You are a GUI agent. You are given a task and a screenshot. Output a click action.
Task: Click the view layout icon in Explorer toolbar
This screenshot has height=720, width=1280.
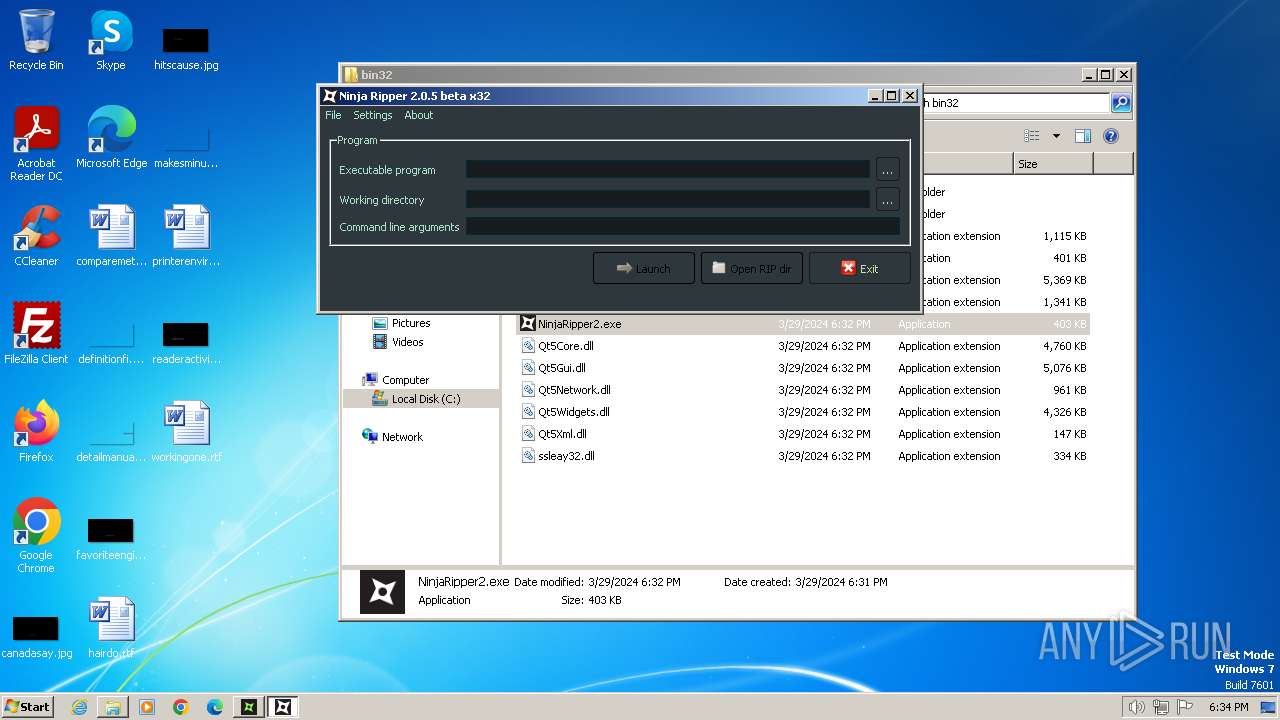[x=1031, y=136]
